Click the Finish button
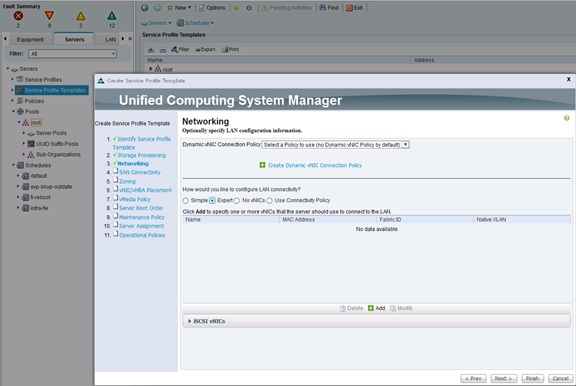This screenshot has width=576, height=386. point(532,378)
